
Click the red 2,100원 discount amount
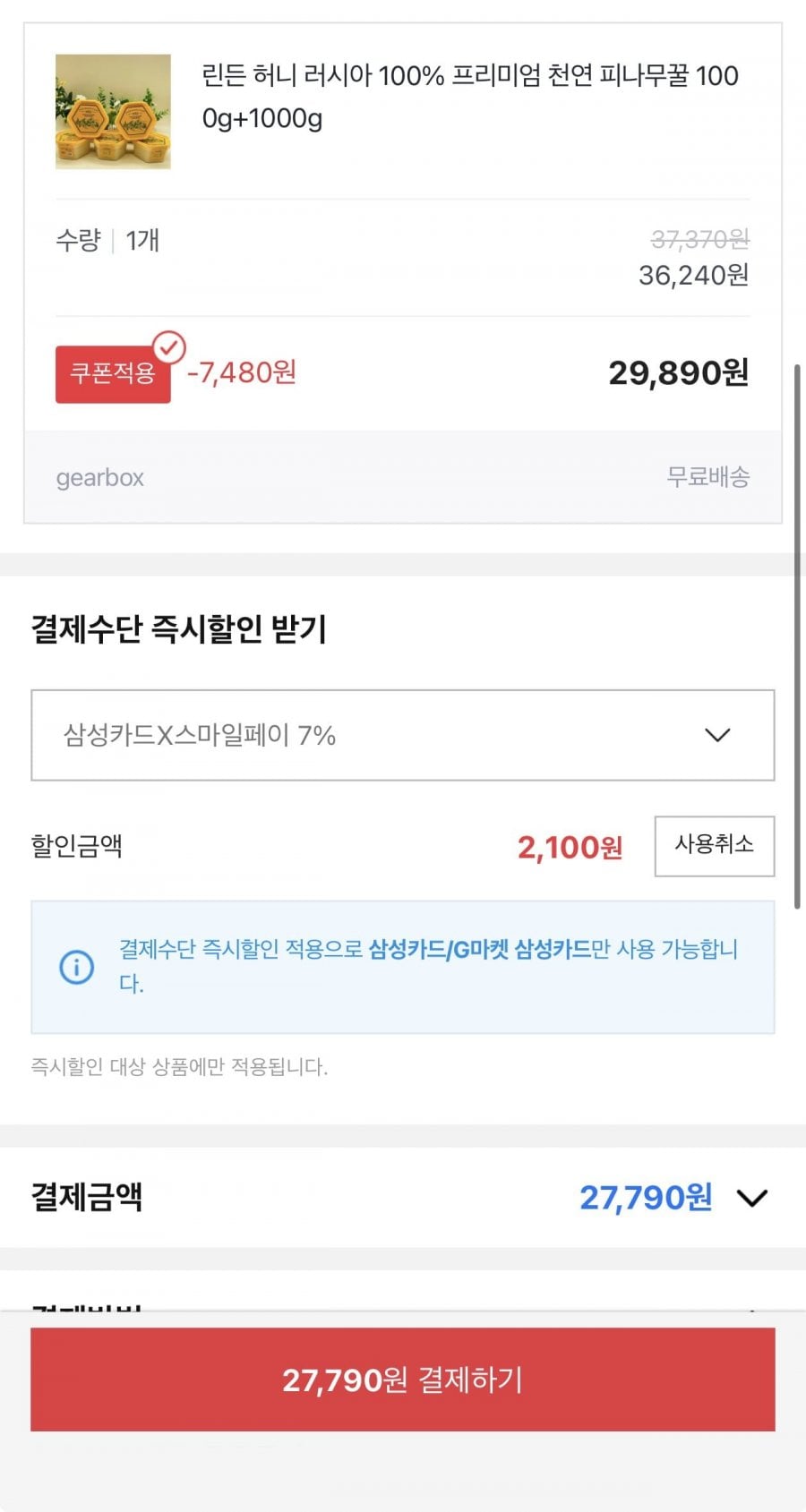[x=570, y=847]
